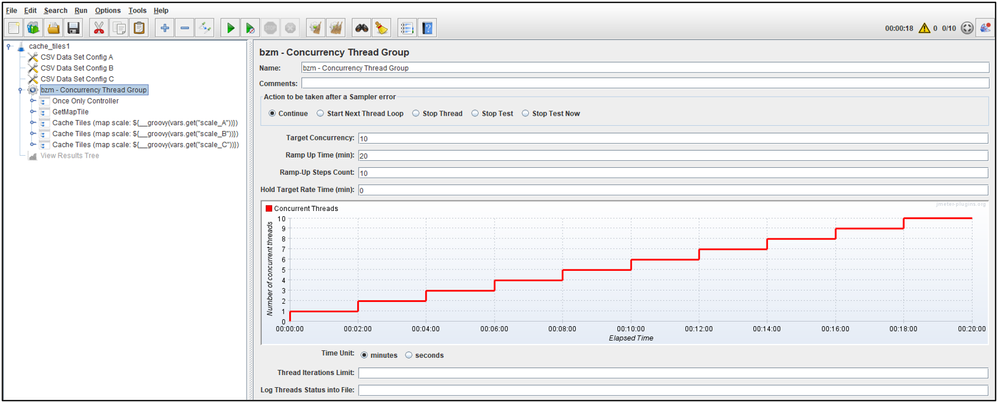Expand Cache Tiles scale_A node
This screenshot has width=998, height=403.
coord(32,123)
